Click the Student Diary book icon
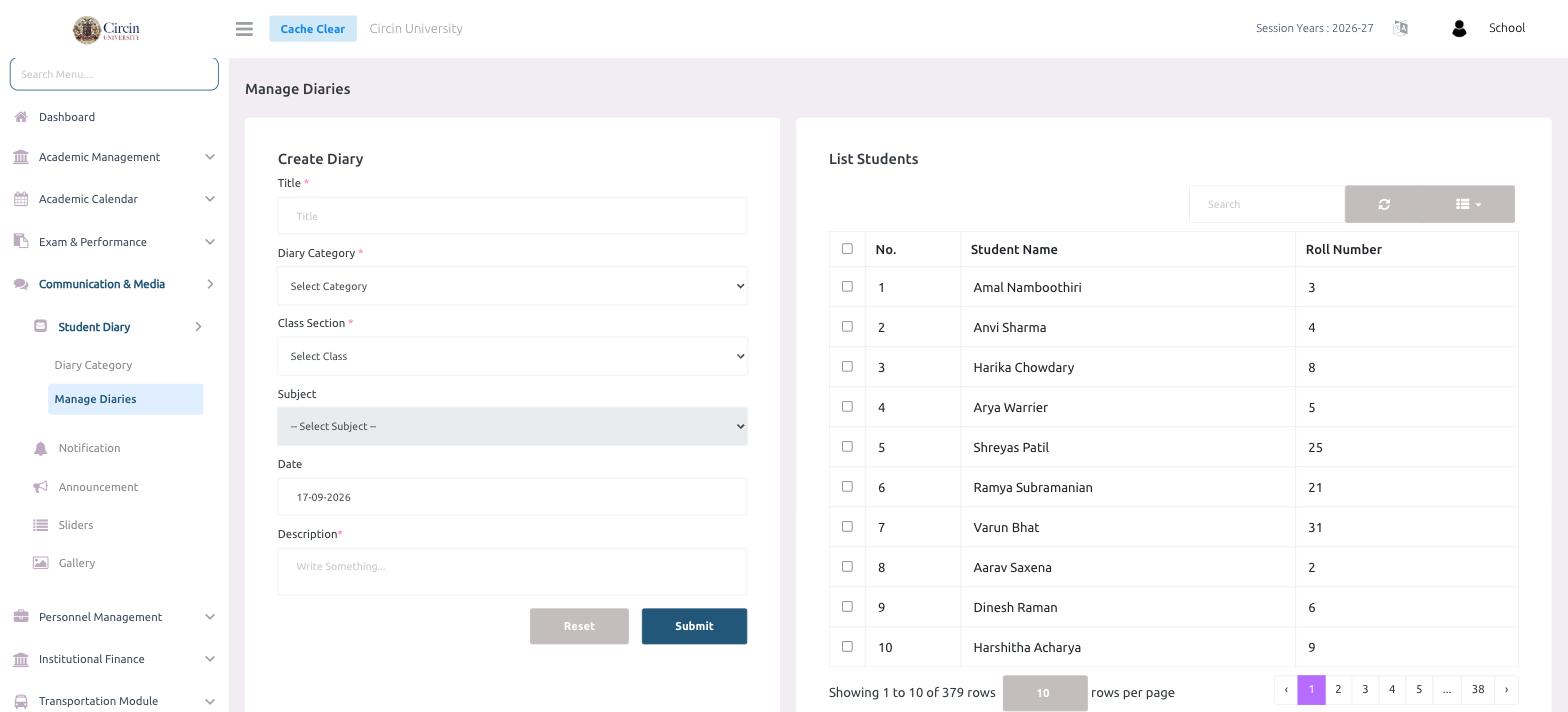The image size is (1568, 712). [40, 326]
